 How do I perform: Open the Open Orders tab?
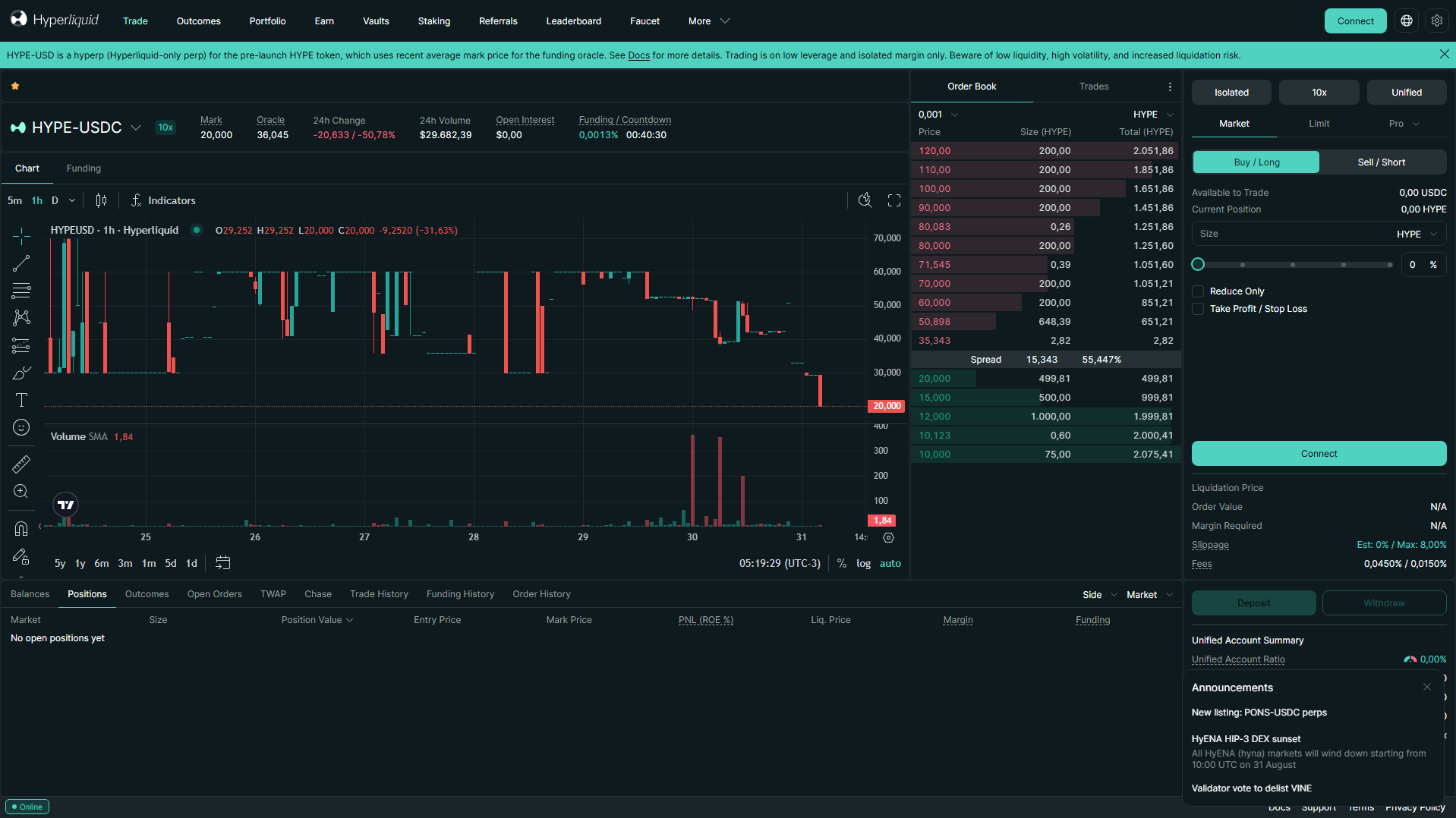click(x=215, y=594)
